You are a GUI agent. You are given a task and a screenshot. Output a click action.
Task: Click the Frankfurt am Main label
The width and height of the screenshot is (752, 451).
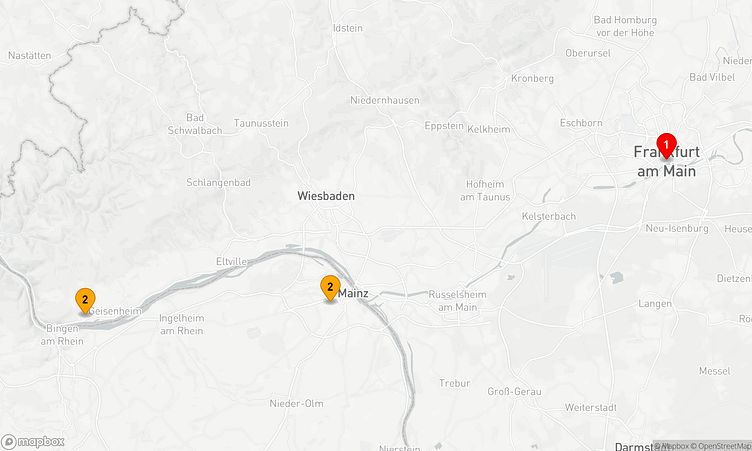point(667,161)
